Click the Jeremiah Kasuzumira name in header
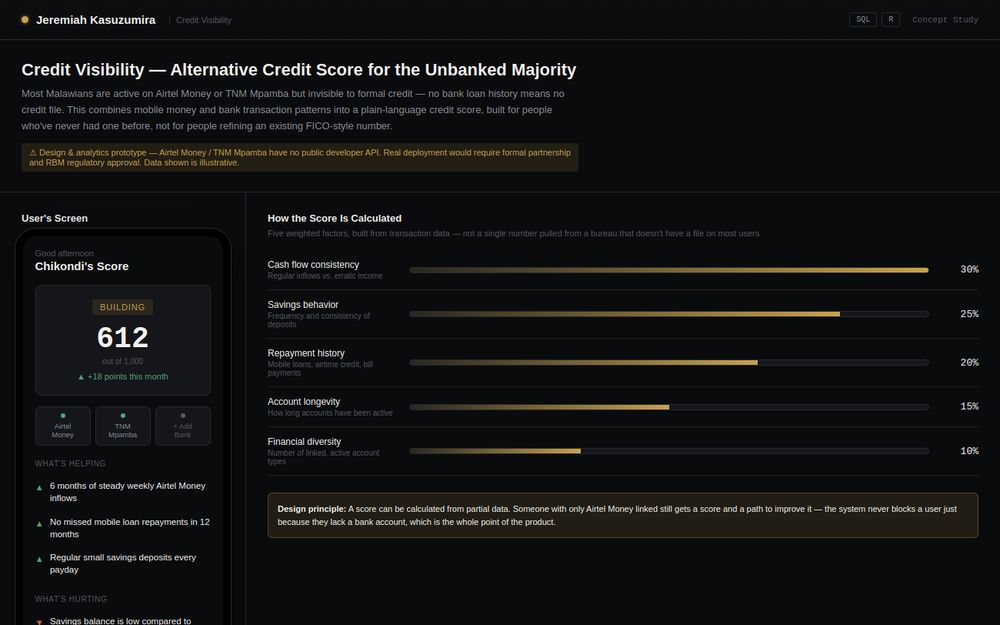 [96, 20]
